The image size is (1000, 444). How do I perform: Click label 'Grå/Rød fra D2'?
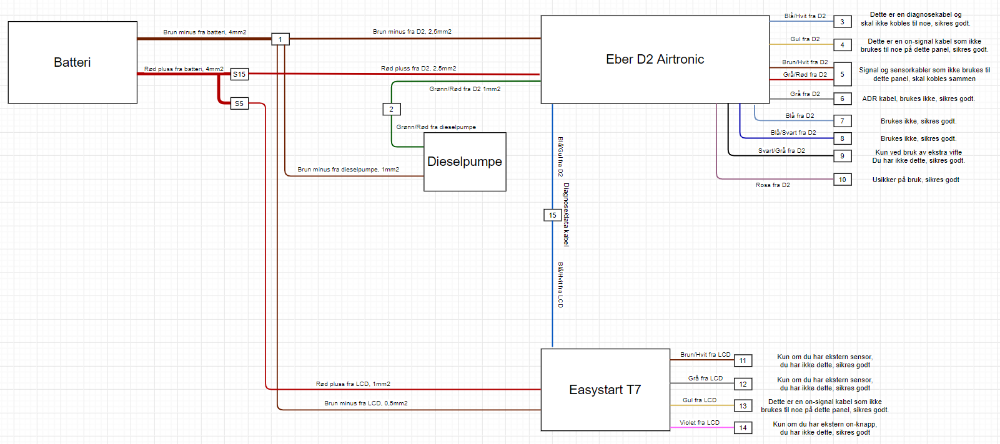[x=804, y=75]
